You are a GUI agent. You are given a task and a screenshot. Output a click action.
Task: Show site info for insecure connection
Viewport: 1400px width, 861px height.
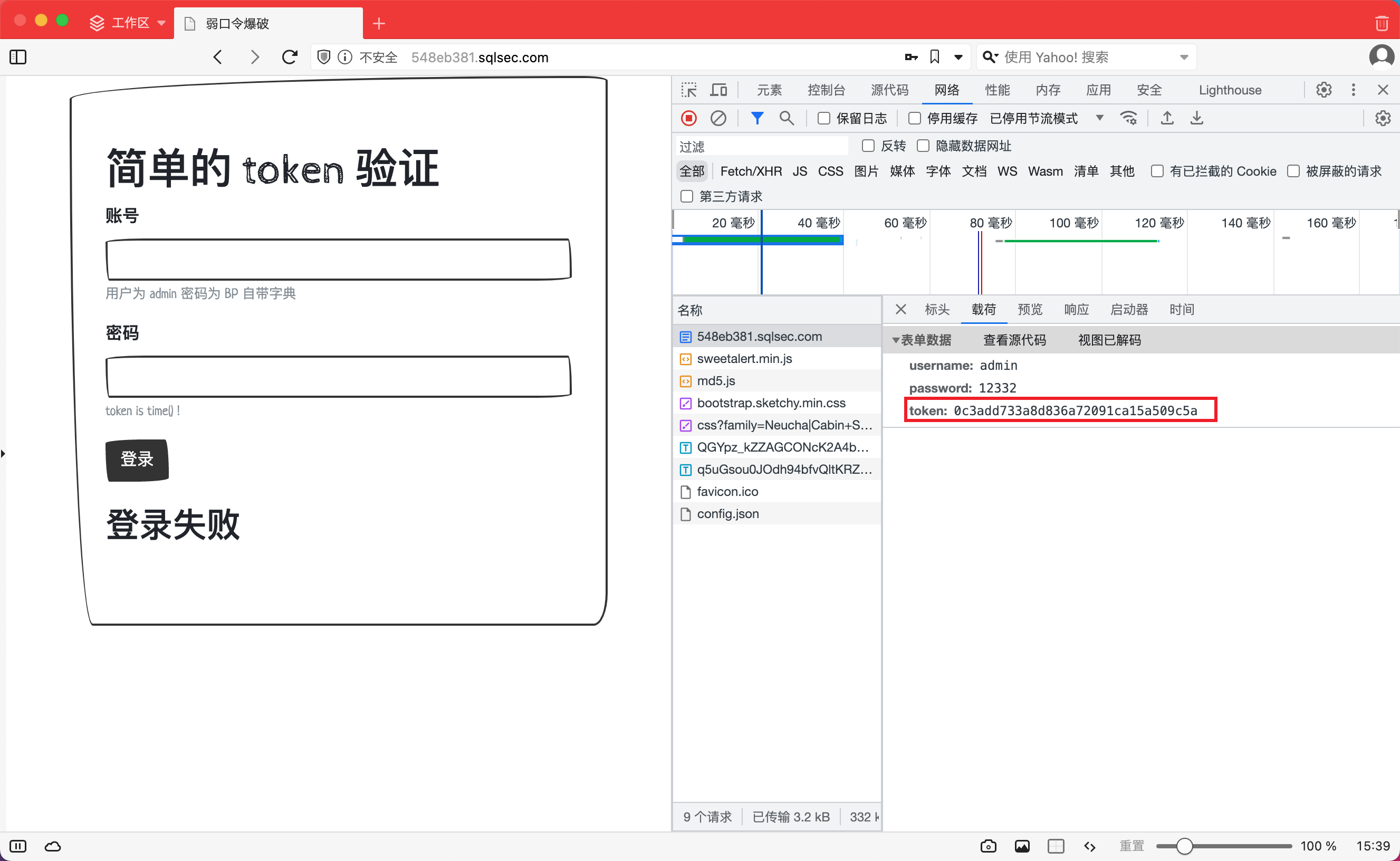coord(345,57)
